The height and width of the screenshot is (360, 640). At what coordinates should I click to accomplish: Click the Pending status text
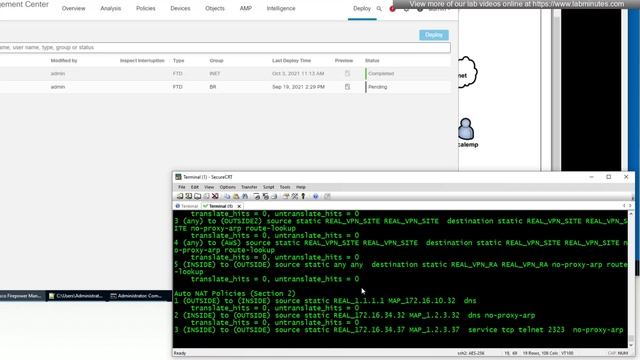[x=378, y=87]
